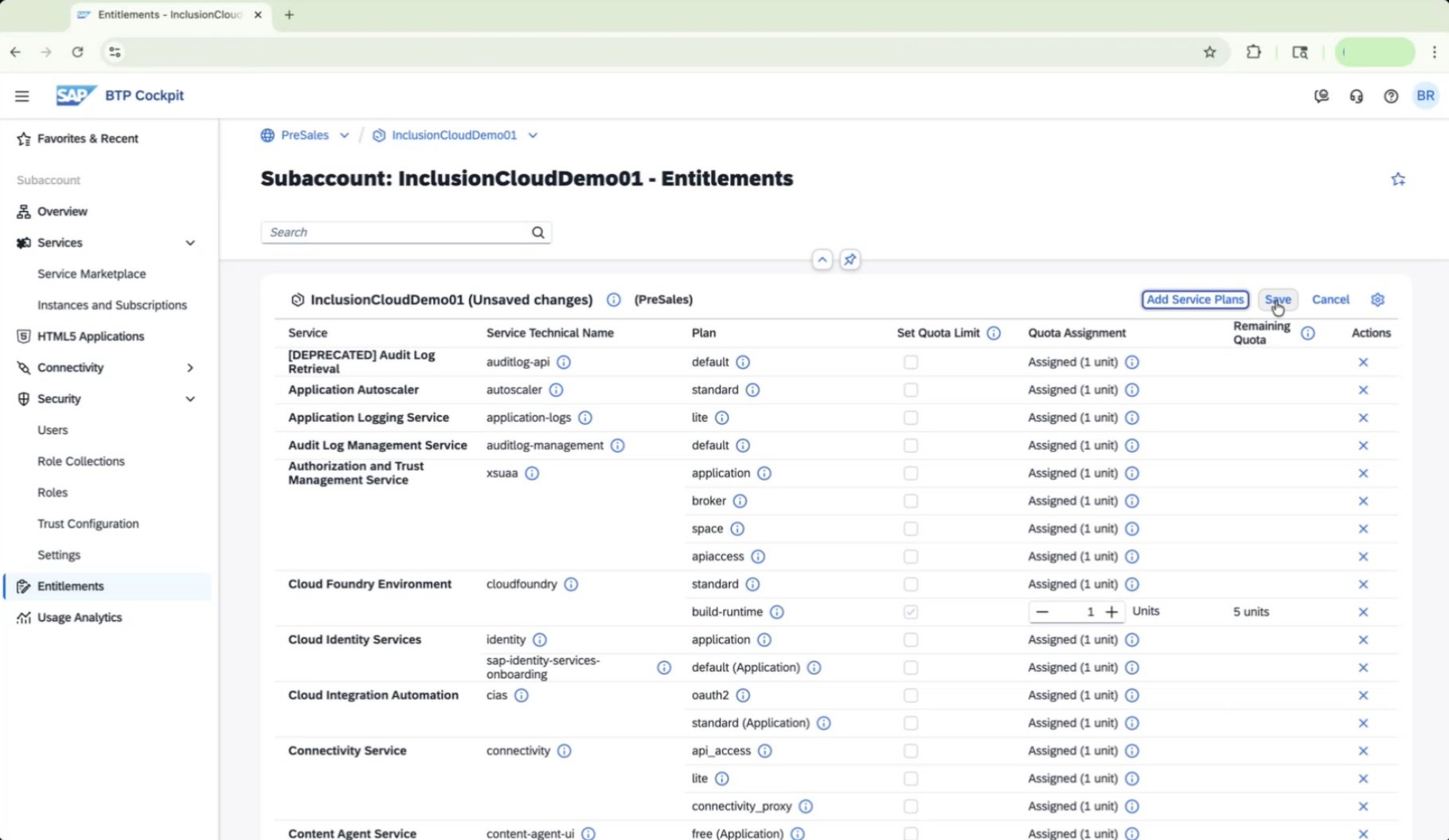Decrease build-runtime units with minus
The image size is (1449, 840).
pos(1042,611)
